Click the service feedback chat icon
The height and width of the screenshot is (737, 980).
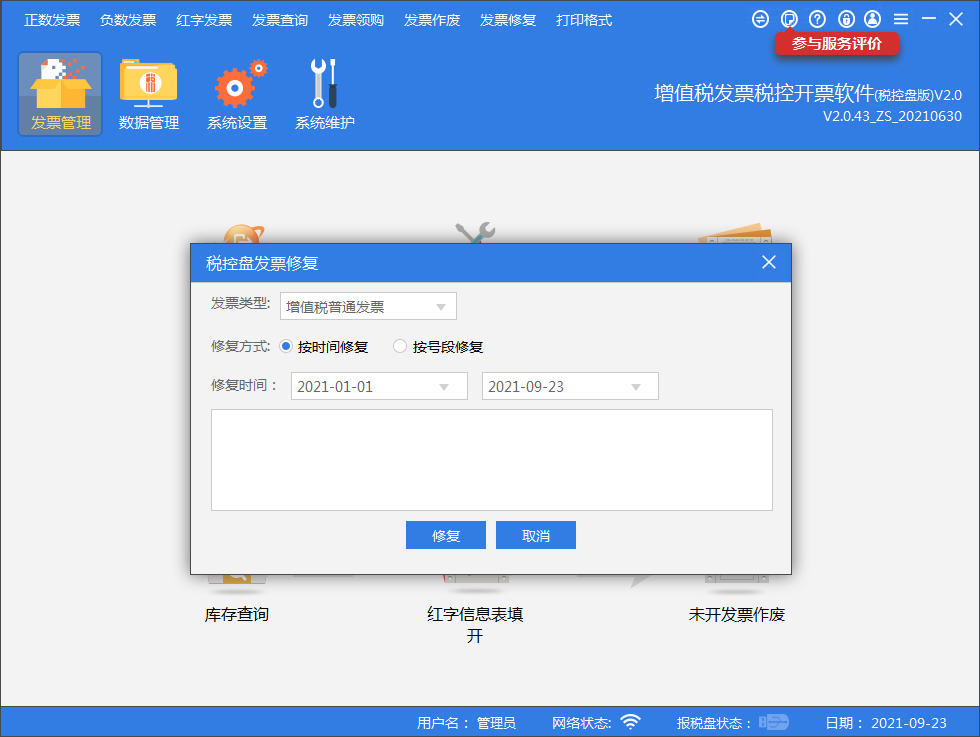pos(789,19)
